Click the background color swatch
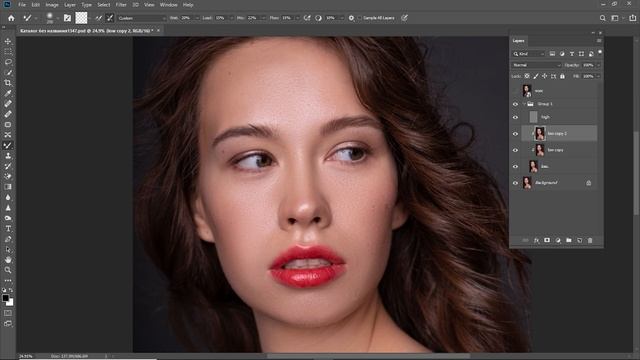640x360 pixels. click(10, 302)
